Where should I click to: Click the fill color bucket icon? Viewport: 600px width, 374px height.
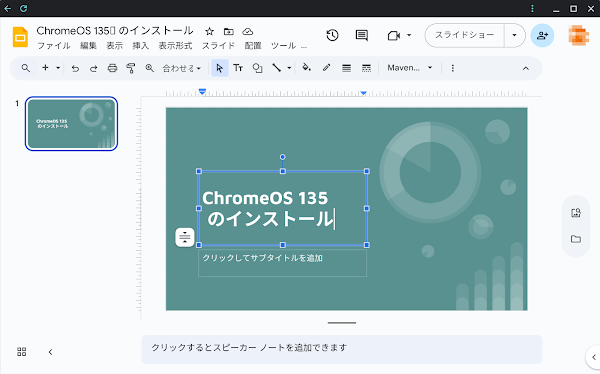point(307,68)
